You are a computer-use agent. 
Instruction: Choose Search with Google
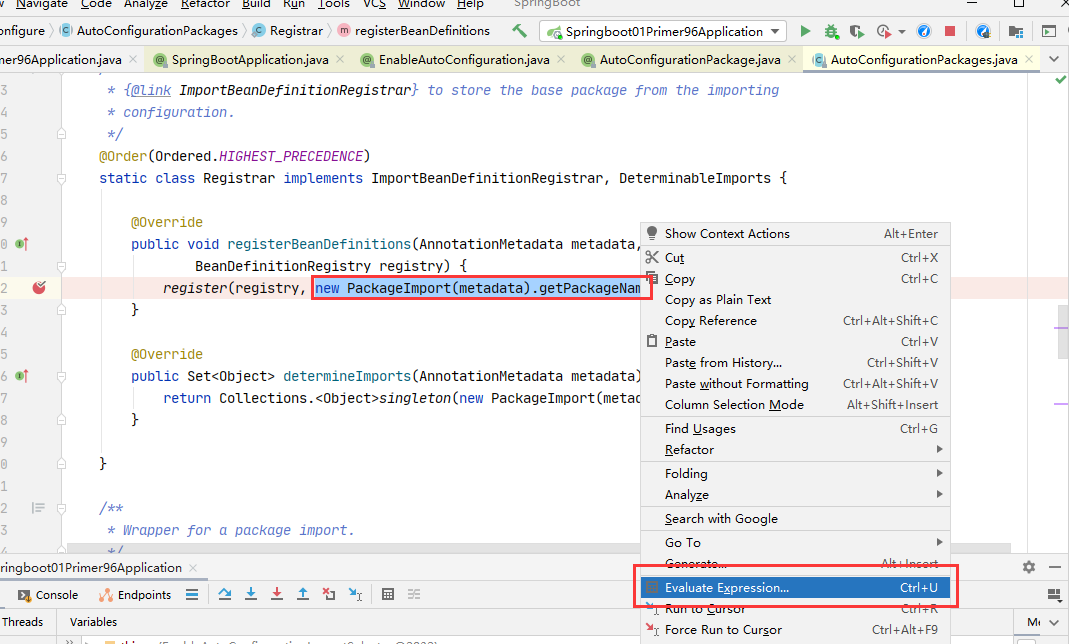[796, 519]
